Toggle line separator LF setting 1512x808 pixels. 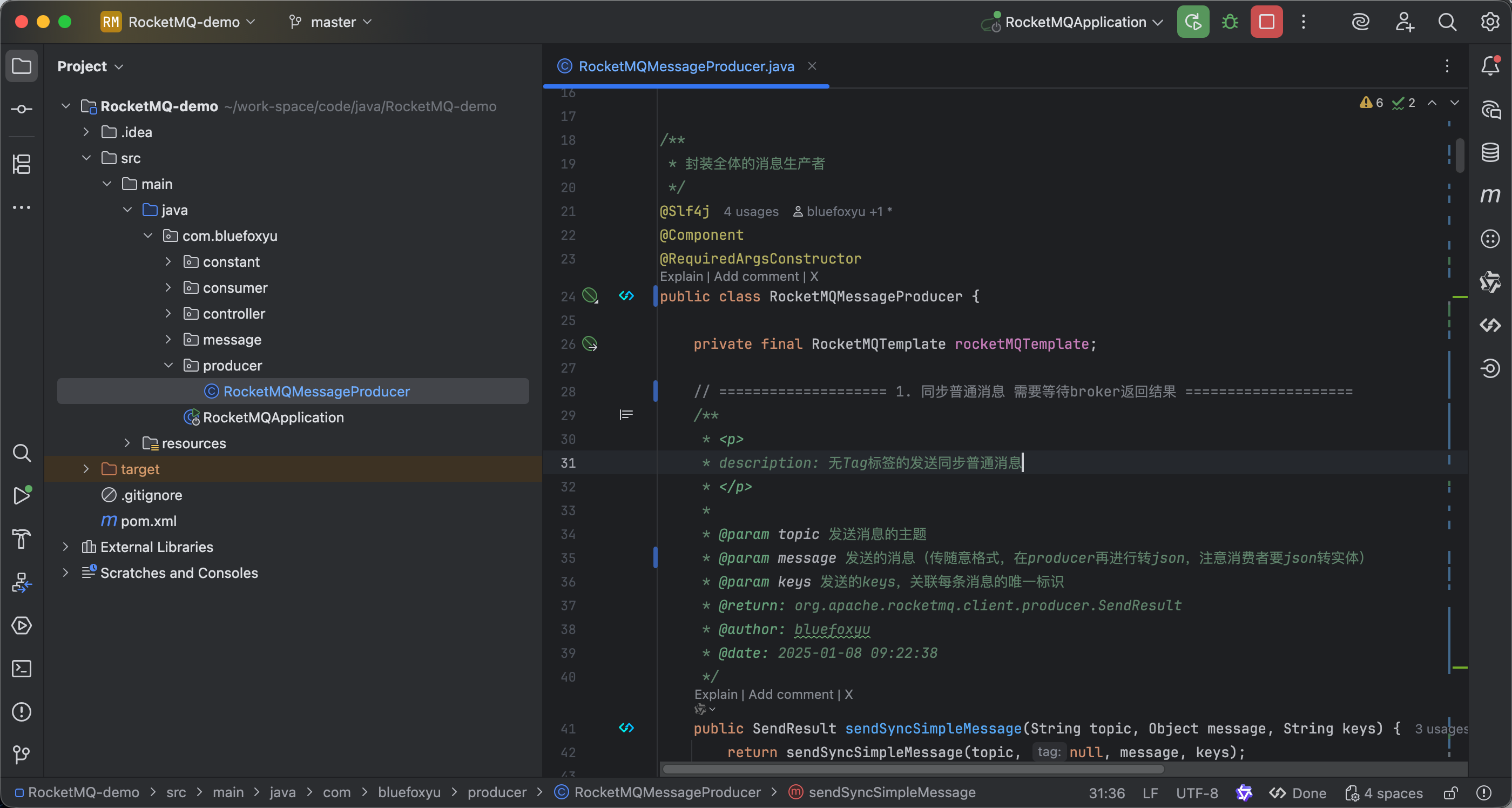(x=1150, y=793)
